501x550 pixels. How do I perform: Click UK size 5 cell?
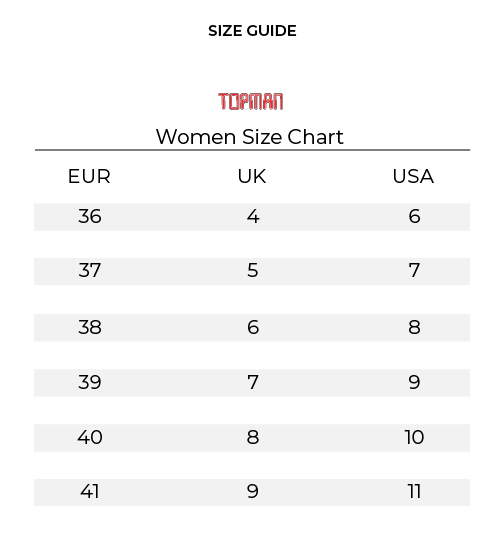click(x=253, y=270)
